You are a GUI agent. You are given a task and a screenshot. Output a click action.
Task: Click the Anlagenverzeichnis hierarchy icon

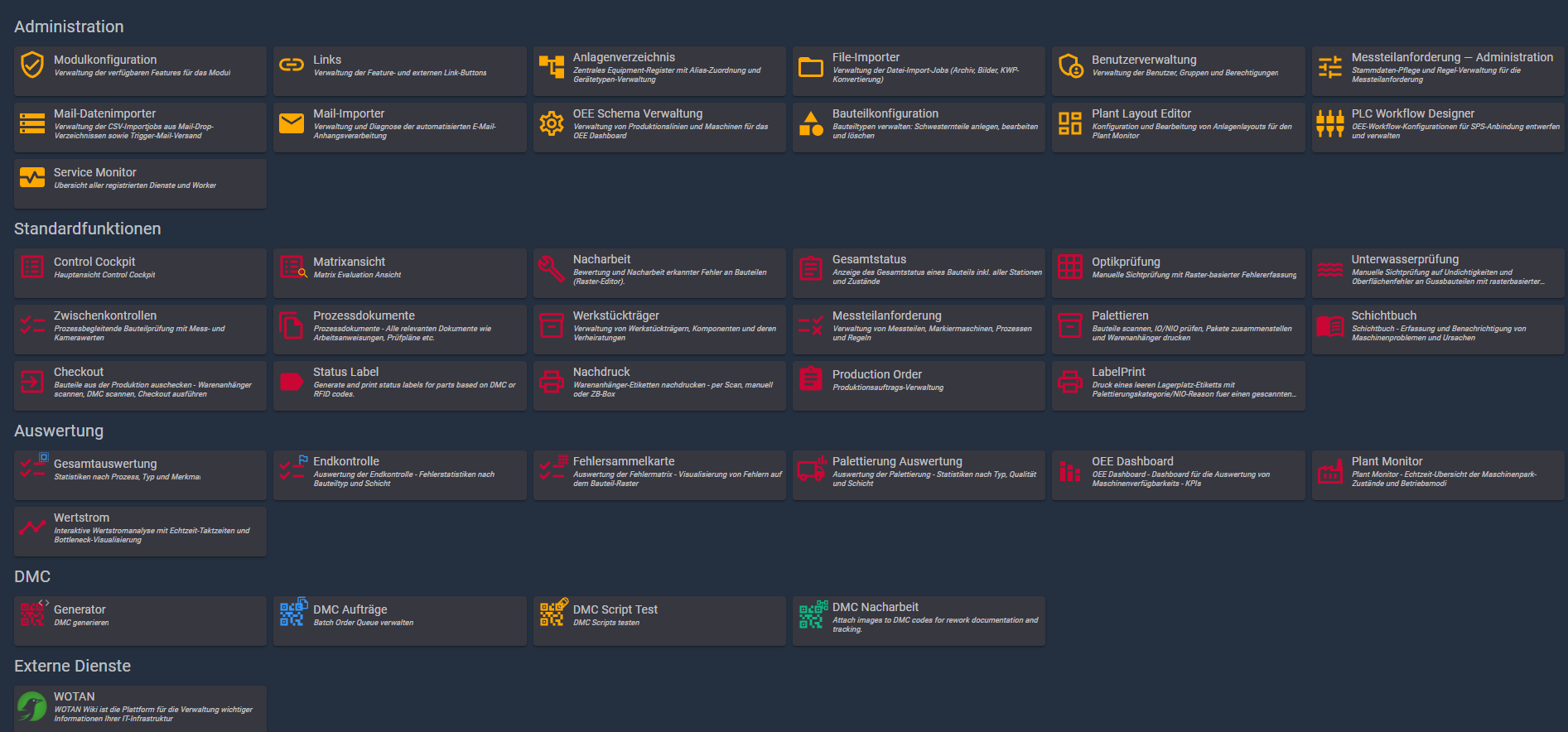pos(552,66)
